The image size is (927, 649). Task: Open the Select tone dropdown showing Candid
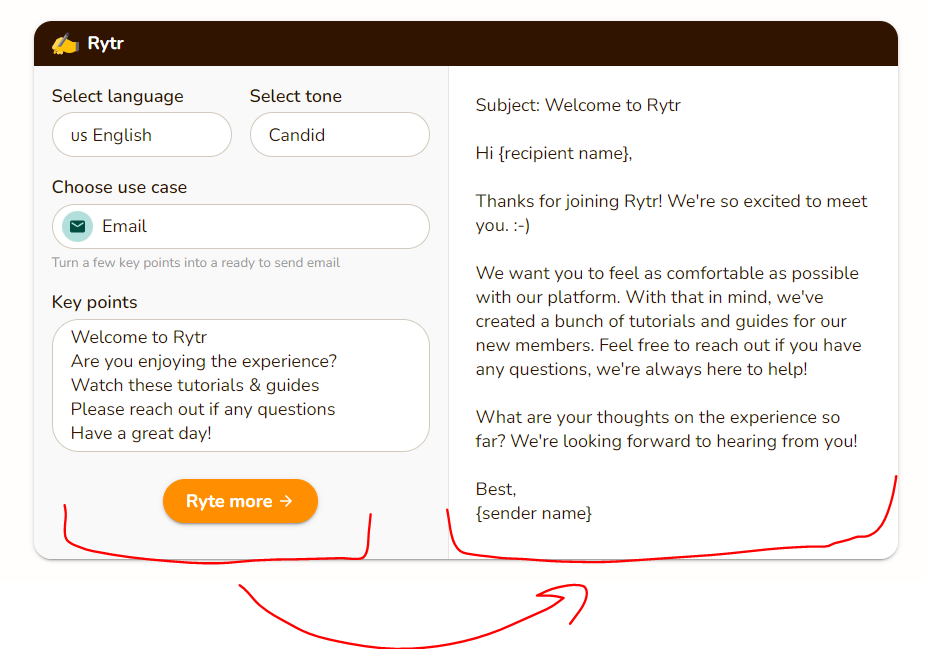(339, 134)
